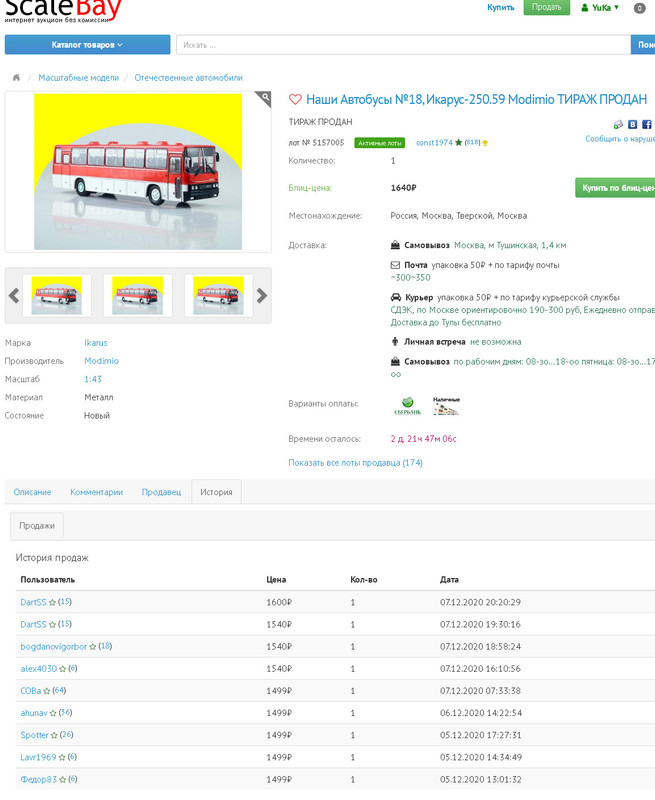Click the notification counter badge showing 0
The image size is (655, 800).
click(639, 8)
